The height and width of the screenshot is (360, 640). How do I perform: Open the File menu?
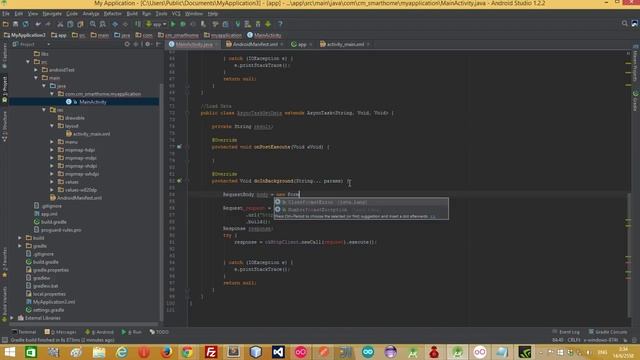click(x=6, y=13)
